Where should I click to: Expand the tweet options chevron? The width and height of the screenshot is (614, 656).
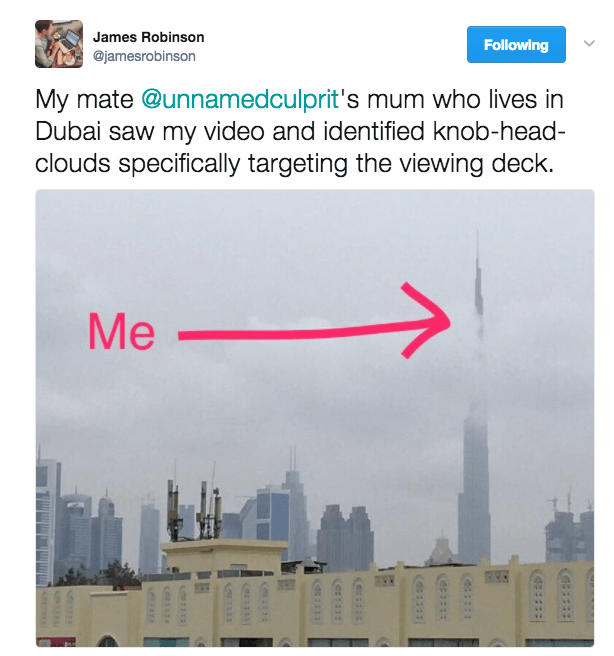(589, 43)
